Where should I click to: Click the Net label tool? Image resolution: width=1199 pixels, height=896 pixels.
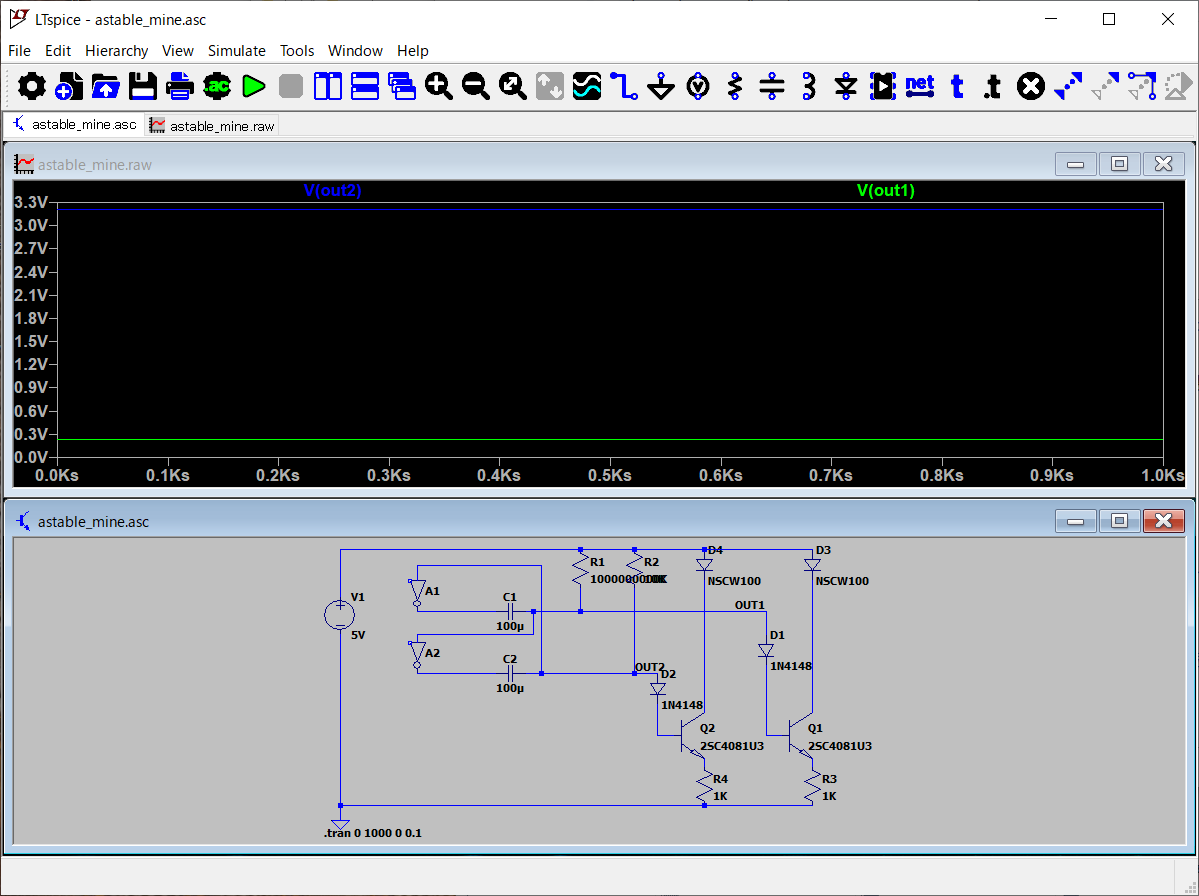coord(919,87)
